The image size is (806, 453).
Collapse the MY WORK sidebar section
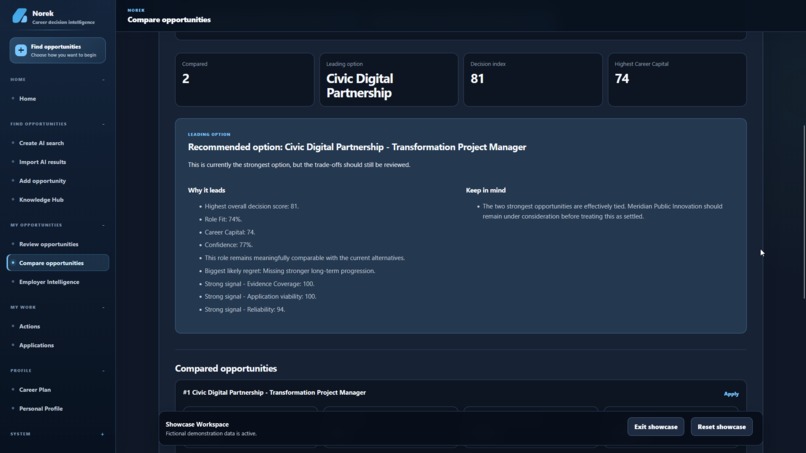103,307
